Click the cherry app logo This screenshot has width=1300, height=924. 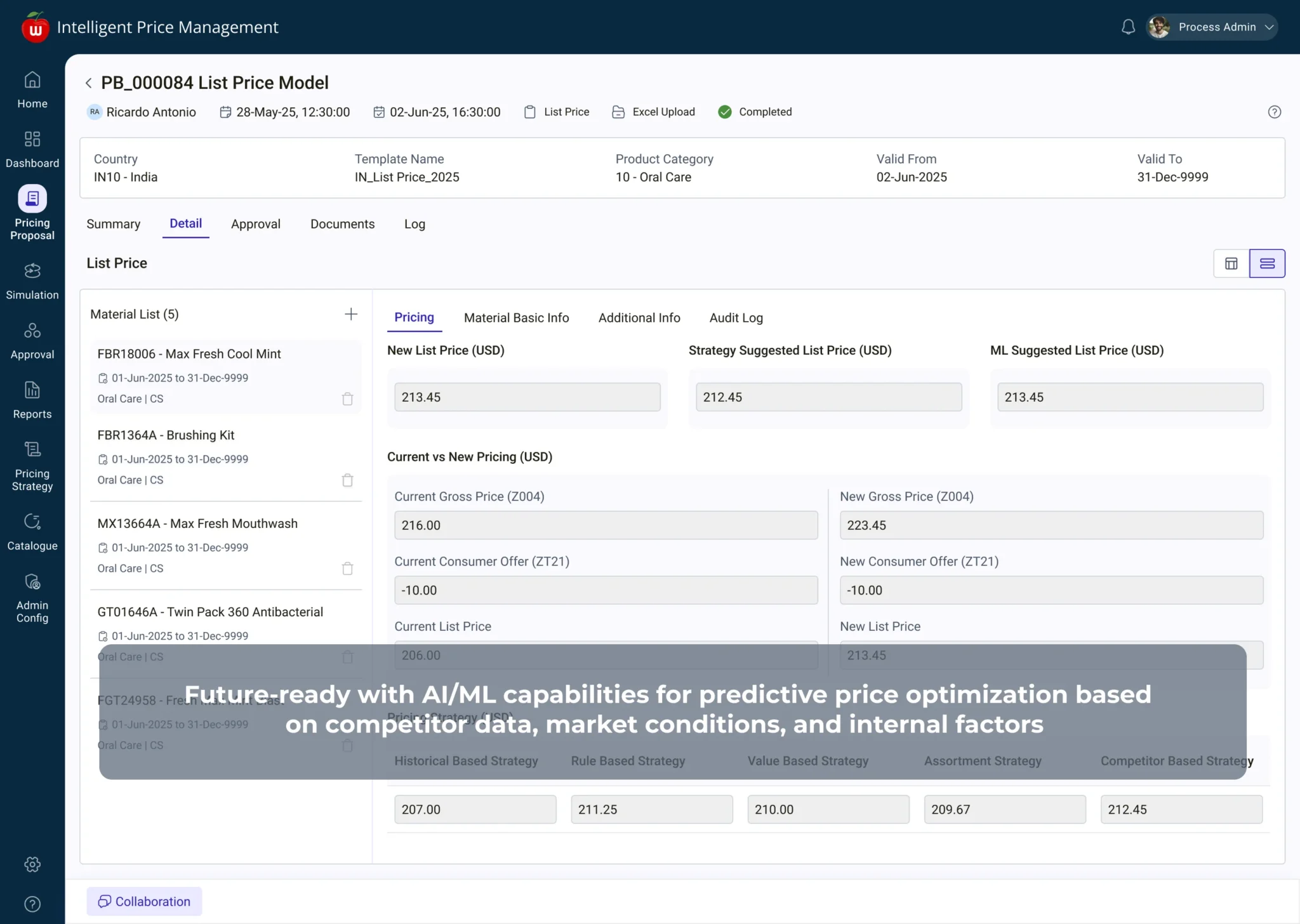tap(35, 27)
